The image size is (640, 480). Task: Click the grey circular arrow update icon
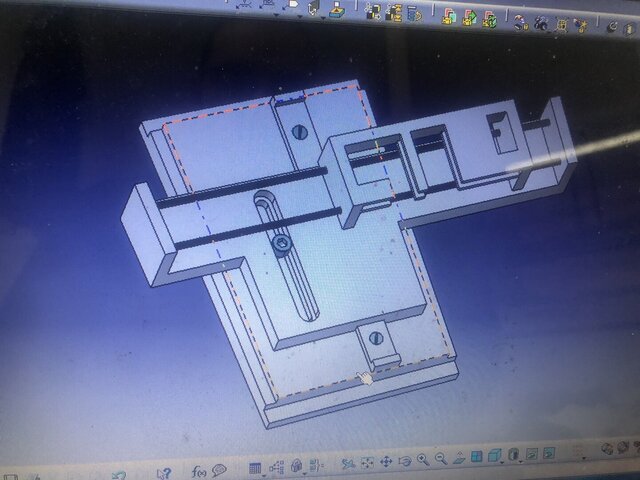coord(612,27)
